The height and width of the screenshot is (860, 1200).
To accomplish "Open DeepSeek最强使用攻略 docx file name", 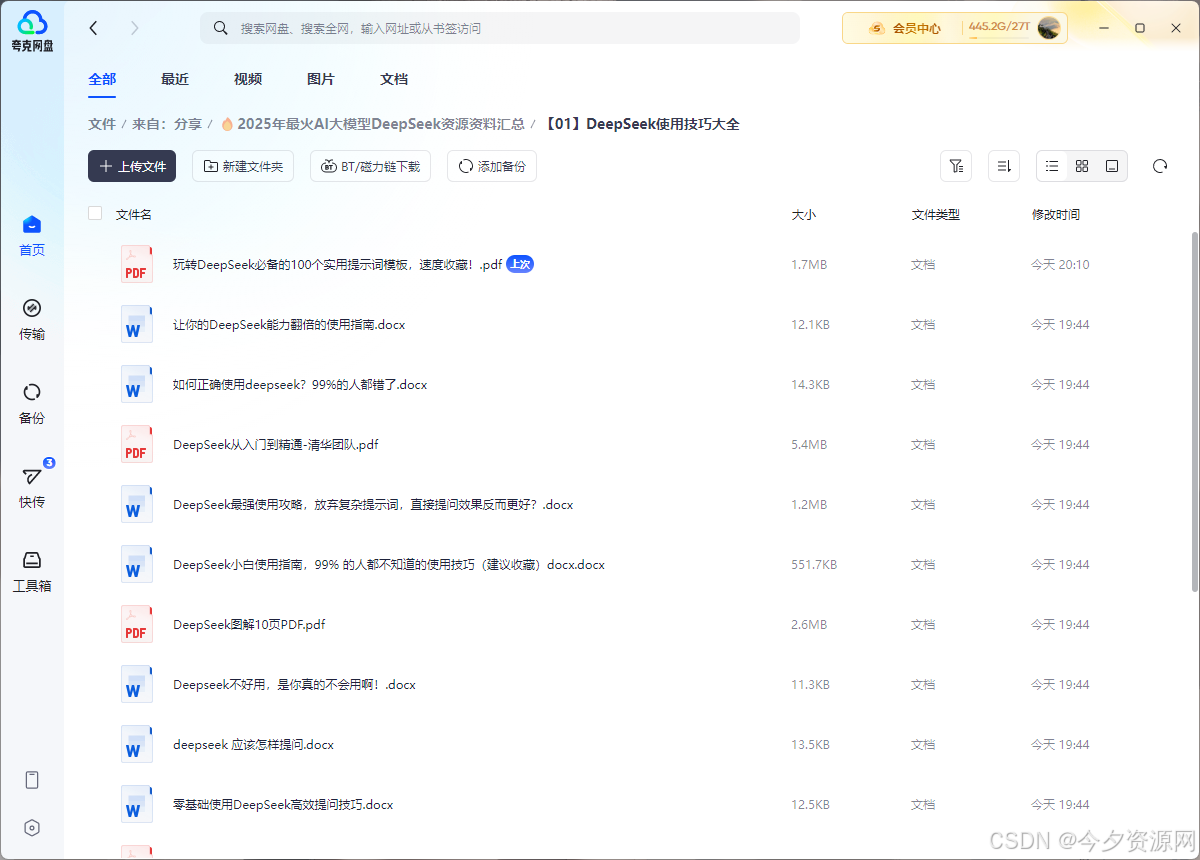I will tap(373, 505).
